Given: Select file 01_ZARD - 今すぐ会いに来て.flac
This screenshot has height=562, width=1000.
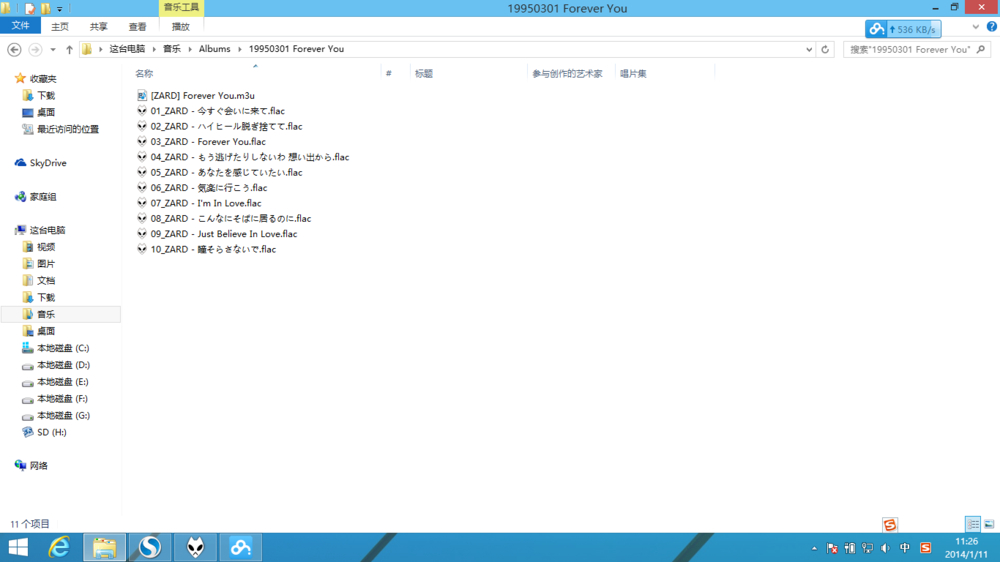Looking at the screenshot, I should tap(211, 111).
